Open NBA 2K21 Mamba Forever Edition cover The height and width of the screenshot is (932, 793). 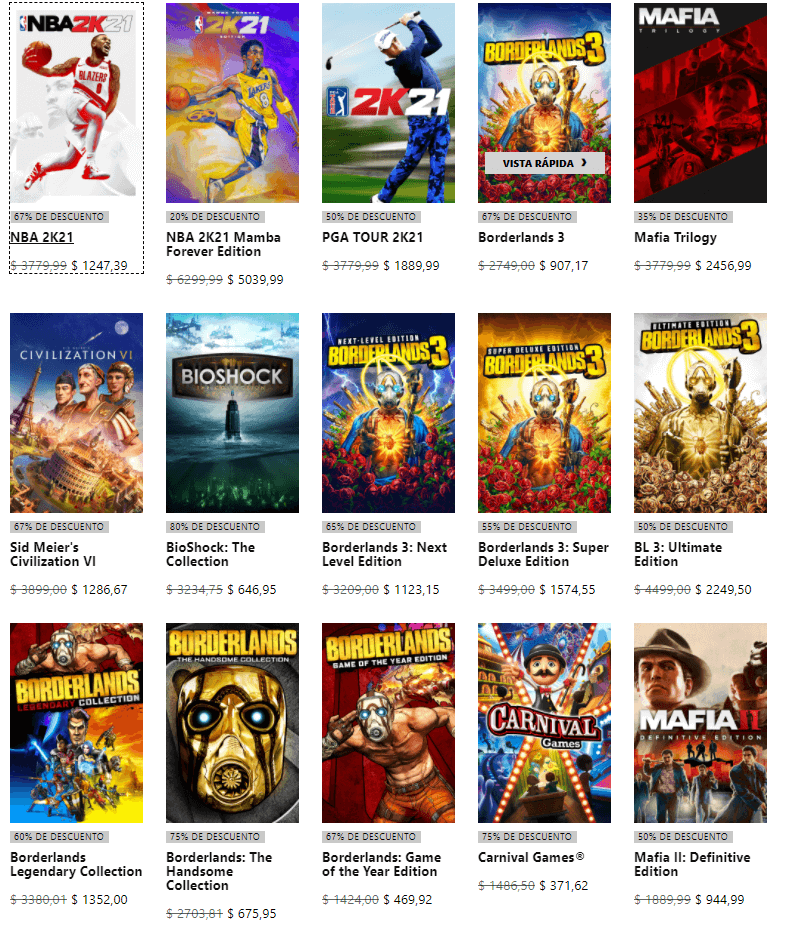pos(232,103)
